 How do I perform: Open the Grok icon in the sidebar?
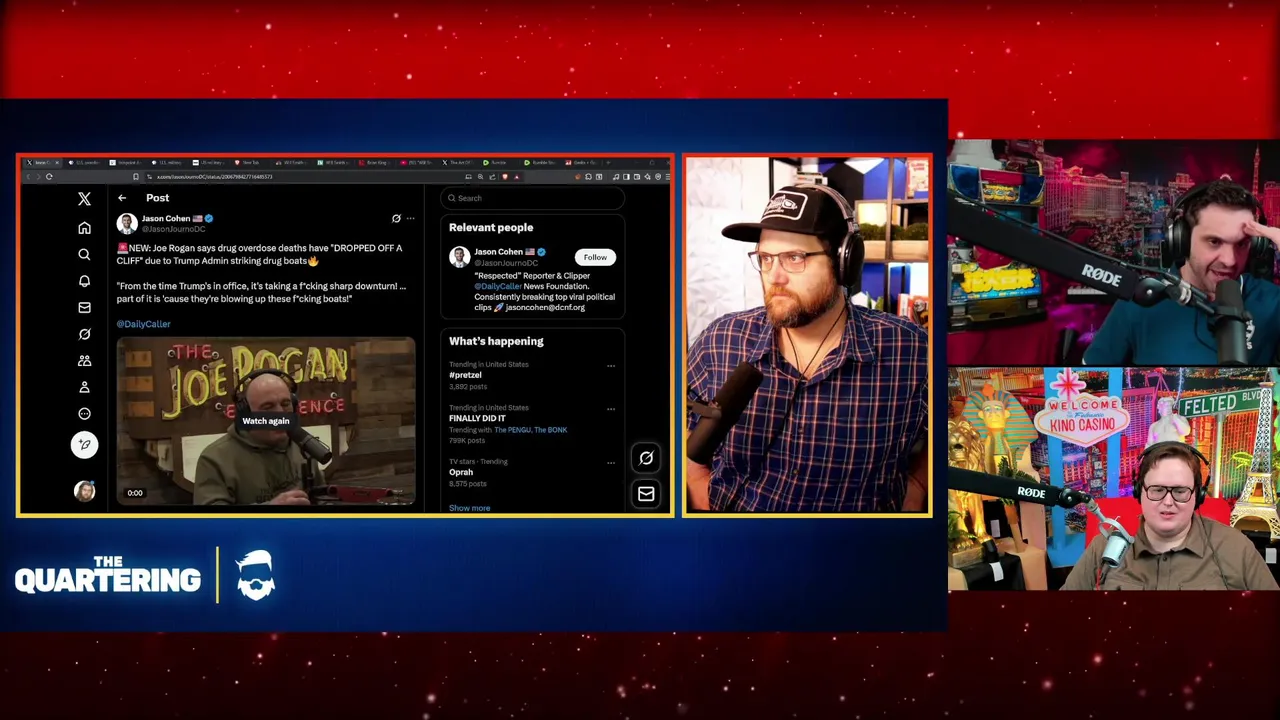[x=84, y=334]
